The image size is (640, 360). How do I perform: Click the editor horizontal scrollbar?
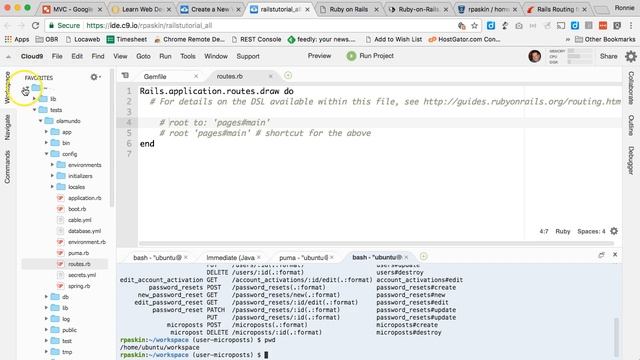376,244
